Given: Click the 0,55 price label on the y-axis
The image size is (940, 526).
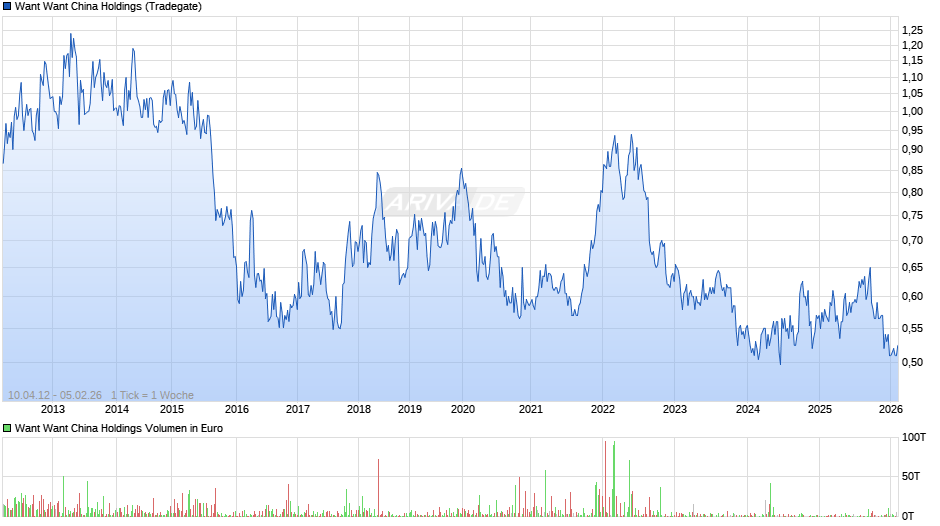Looking at the screenshot, I should click(912, 328).
